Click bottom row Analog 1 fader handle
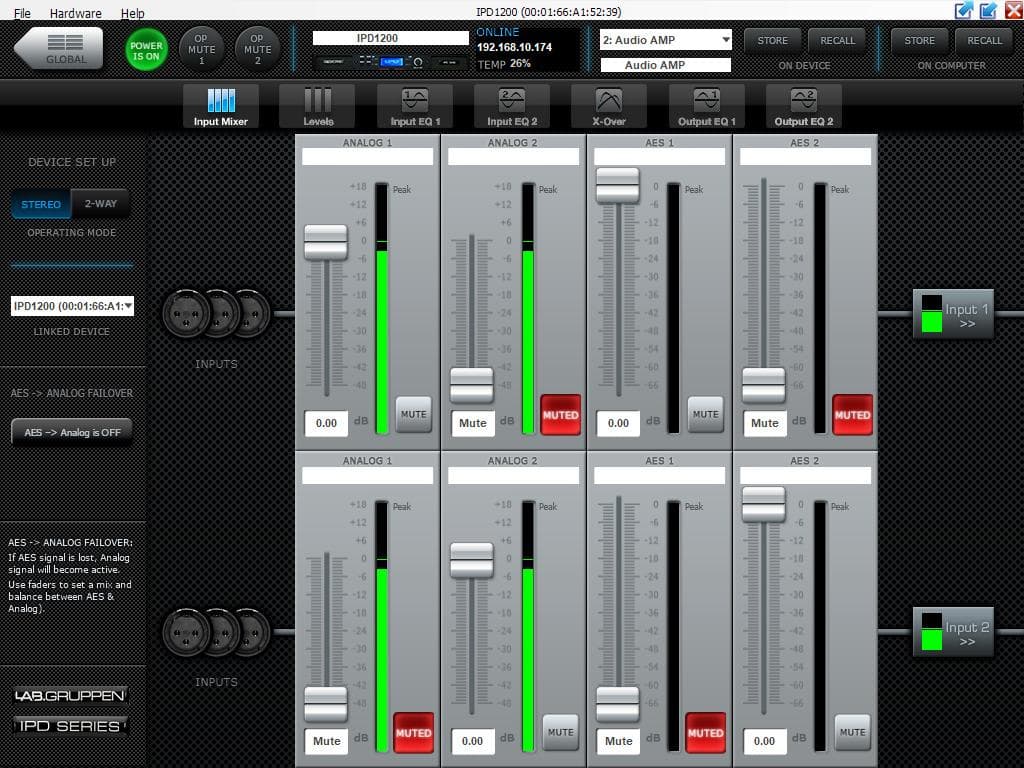Screen dimensions: 1024x768 point(326,704)
